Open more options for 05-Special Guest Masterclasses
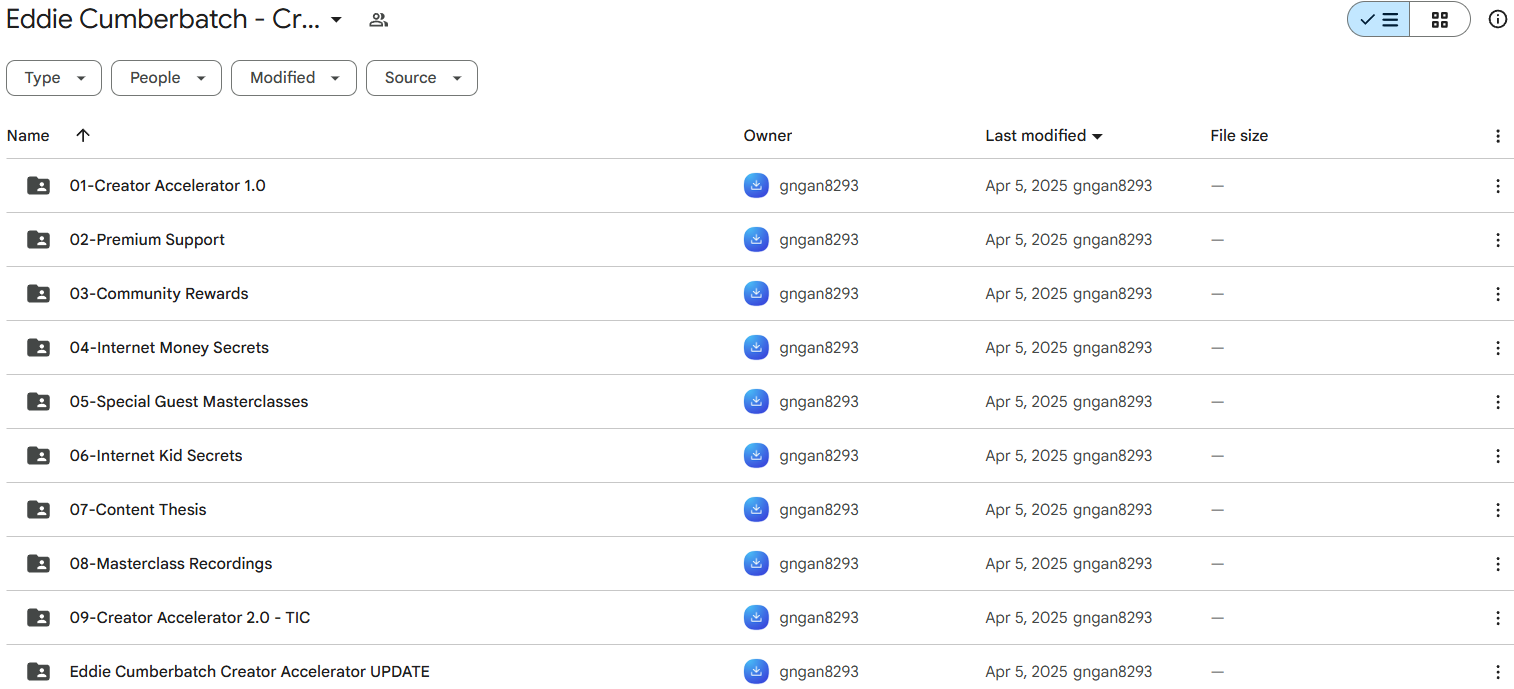Screen dimensions: 1514x689 point(1497,402)
